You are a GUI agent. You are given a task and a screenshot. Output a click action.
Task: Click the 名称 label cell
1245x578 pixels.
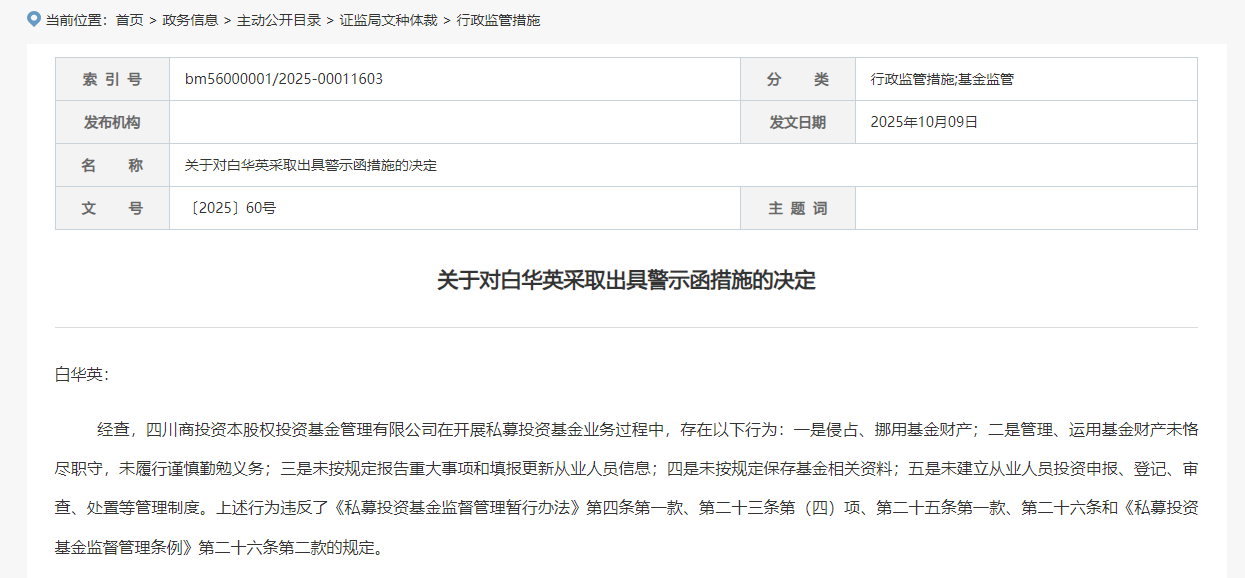(x=112, y=165)
